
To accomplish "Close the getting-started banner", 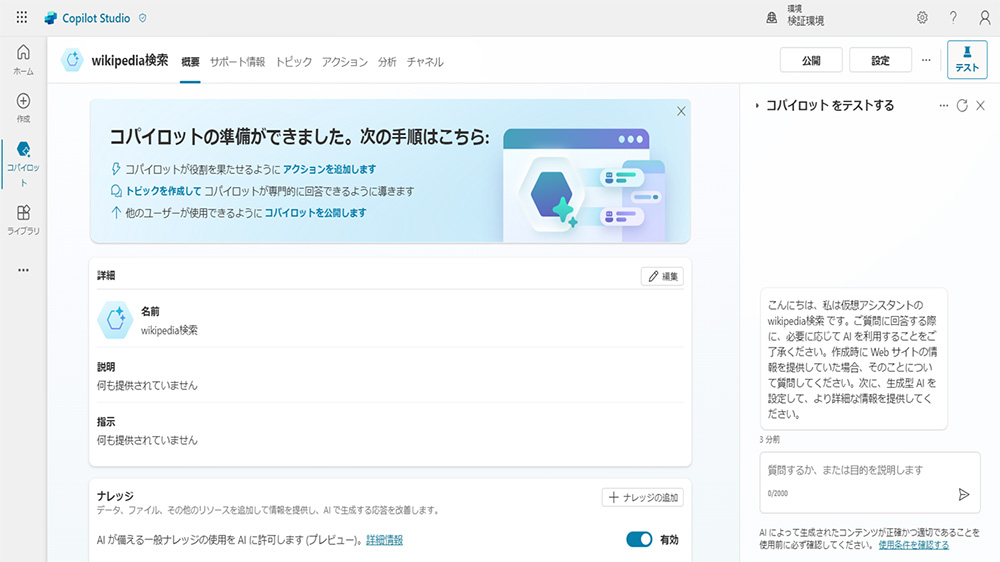I will 681,111.
